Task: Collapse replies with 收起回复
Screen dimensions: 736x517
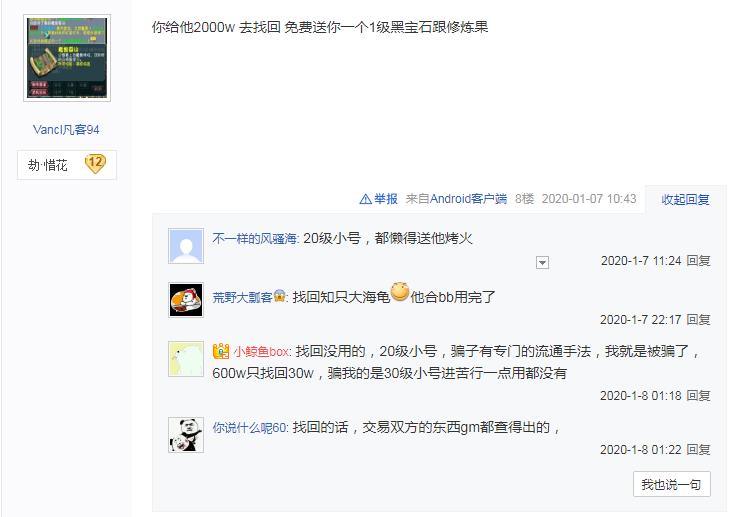Action: [685, 200]
